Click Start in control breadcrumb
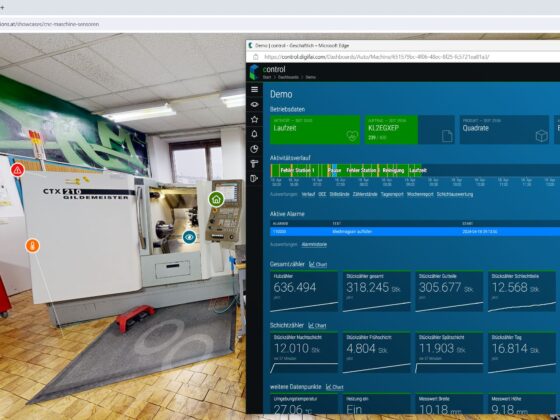Viewport: 560px width, 420px height. point(267,77)
